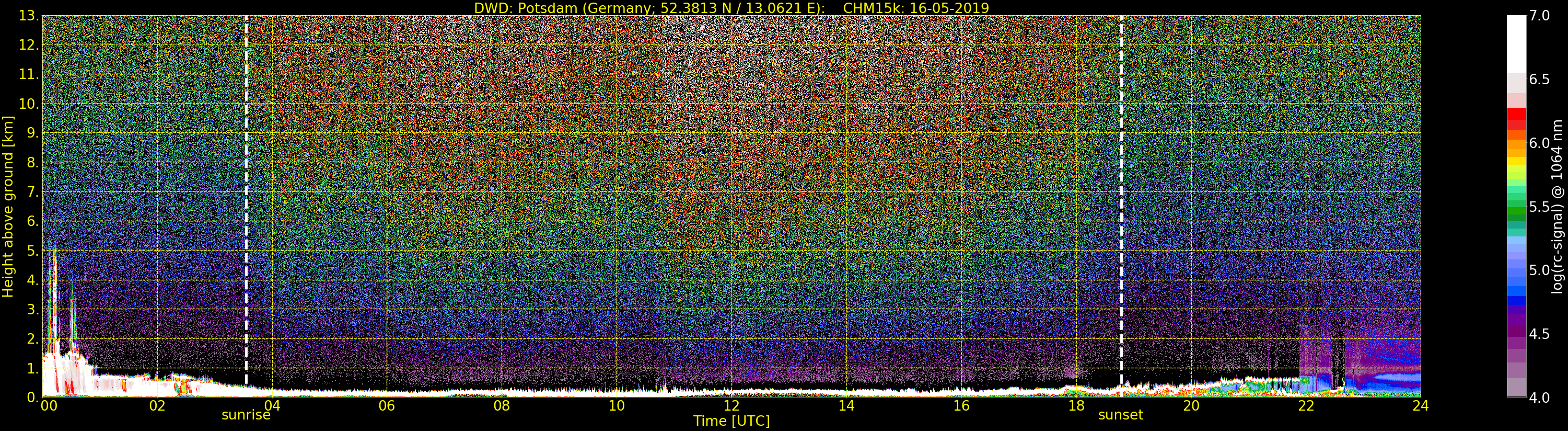Click the white top section of the colorbar

pos(1516,44)
